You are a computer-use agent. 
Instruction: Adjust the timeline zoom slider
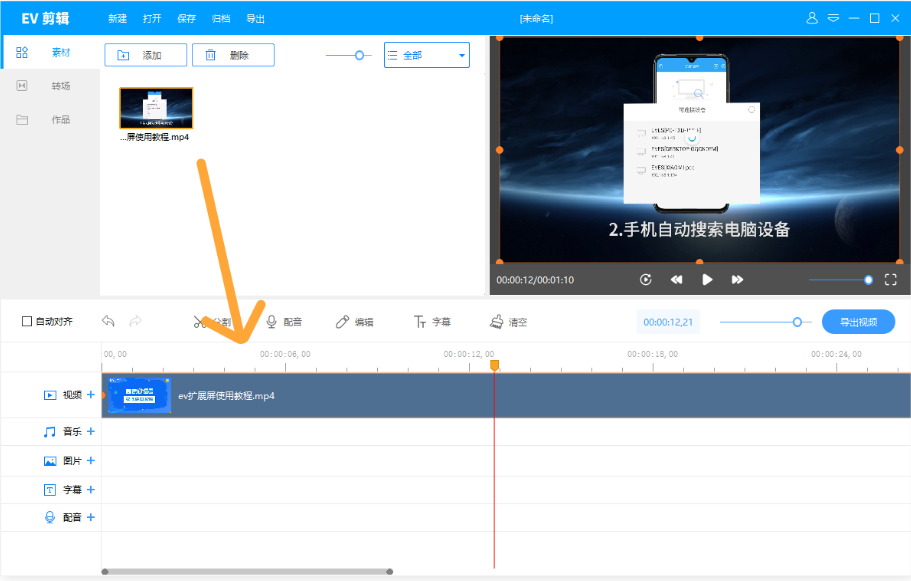click(797, 322)
